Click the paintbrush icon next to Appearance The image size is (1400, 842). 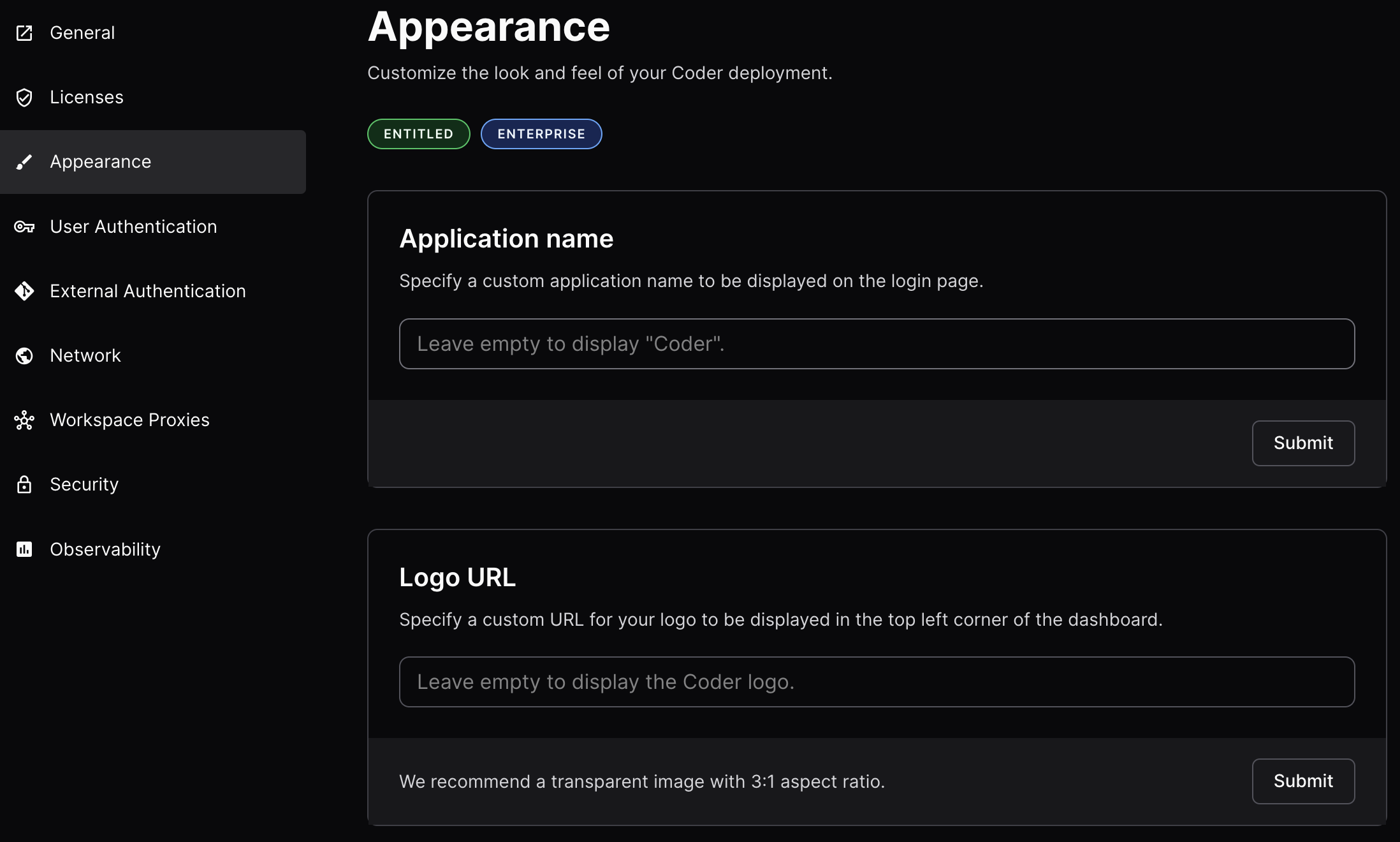tap(24, 161)
